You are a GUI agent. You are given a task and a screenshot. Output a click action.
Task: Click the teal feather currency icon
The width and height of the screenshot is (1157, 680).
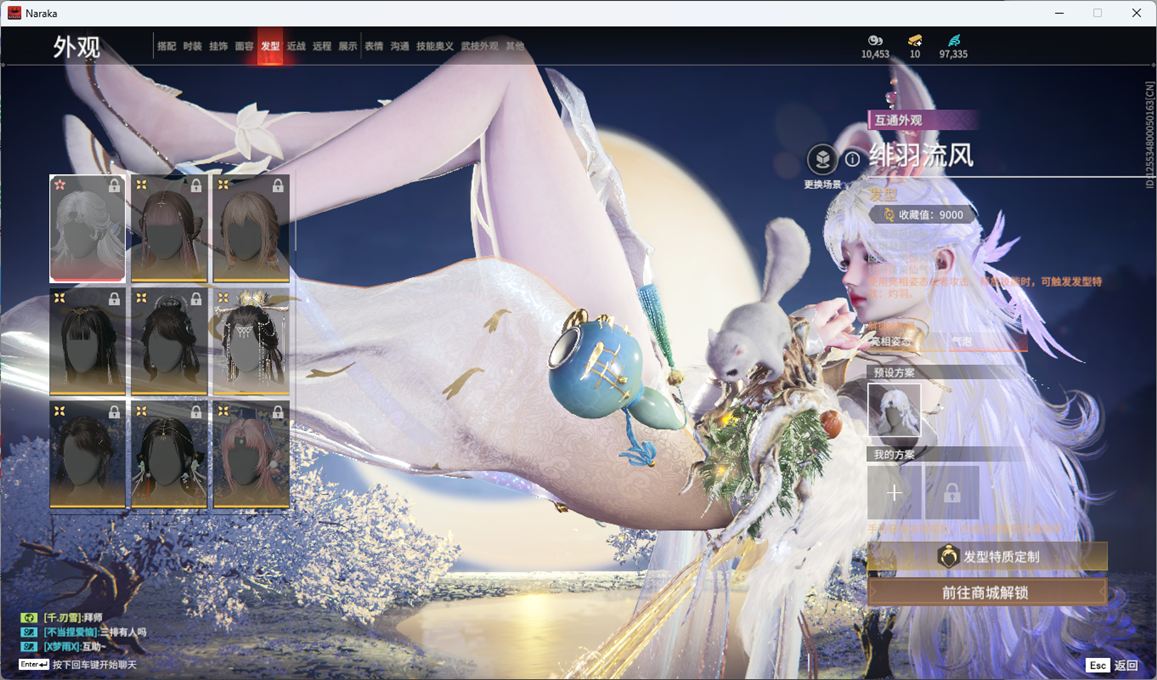pos(953,40)
